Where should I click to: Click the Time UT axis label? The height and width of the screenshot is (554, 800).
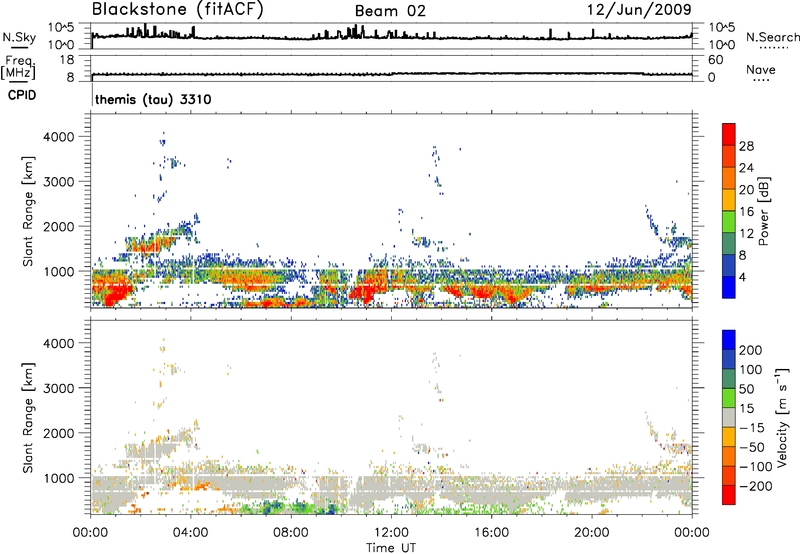click(x=391, y=548)
